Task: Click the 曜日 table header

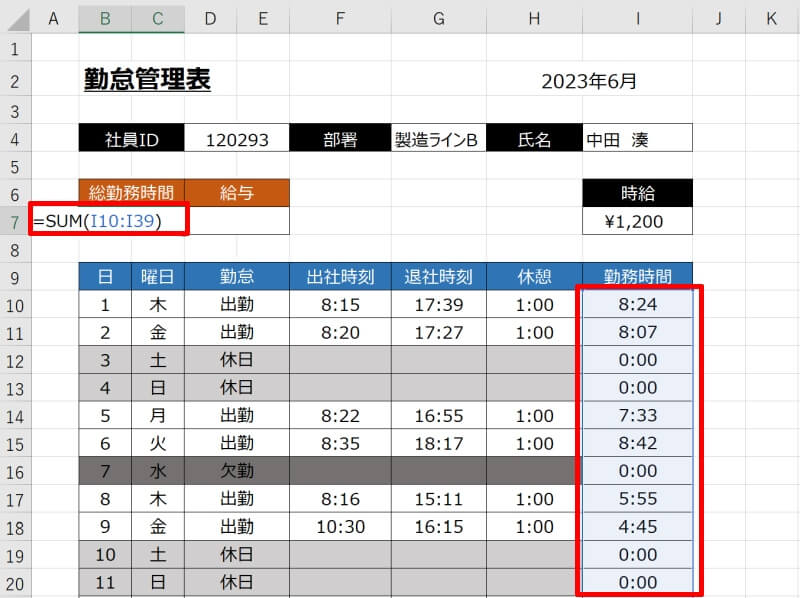Action: pyautogui.click(x=158, y=277)
